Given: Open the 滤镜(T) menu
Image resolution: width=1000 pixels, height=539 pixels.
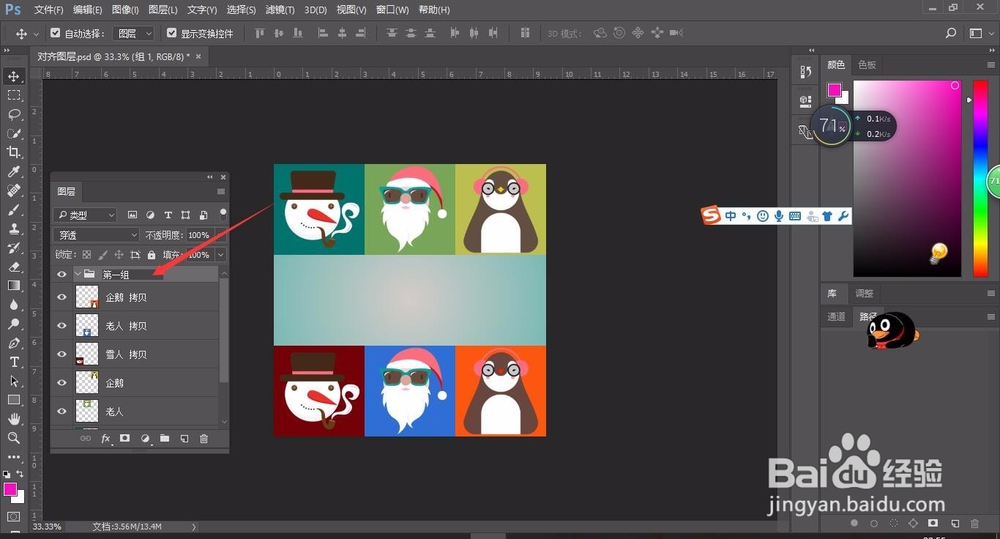Looking at the screenshot, I should [x=280, y=10].
